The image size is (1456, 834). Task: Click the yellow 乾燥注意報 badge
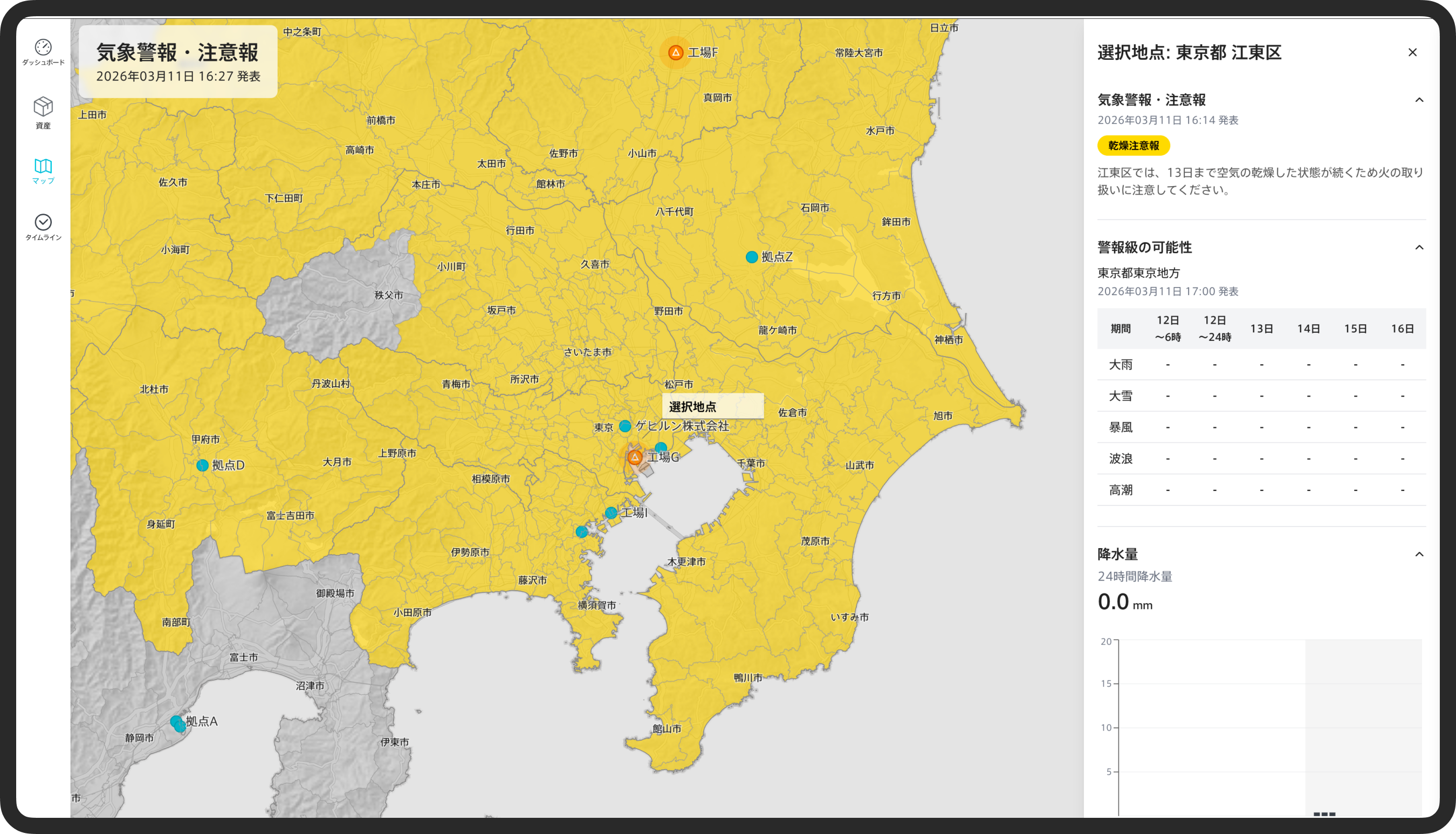[x=1133, y=146]
